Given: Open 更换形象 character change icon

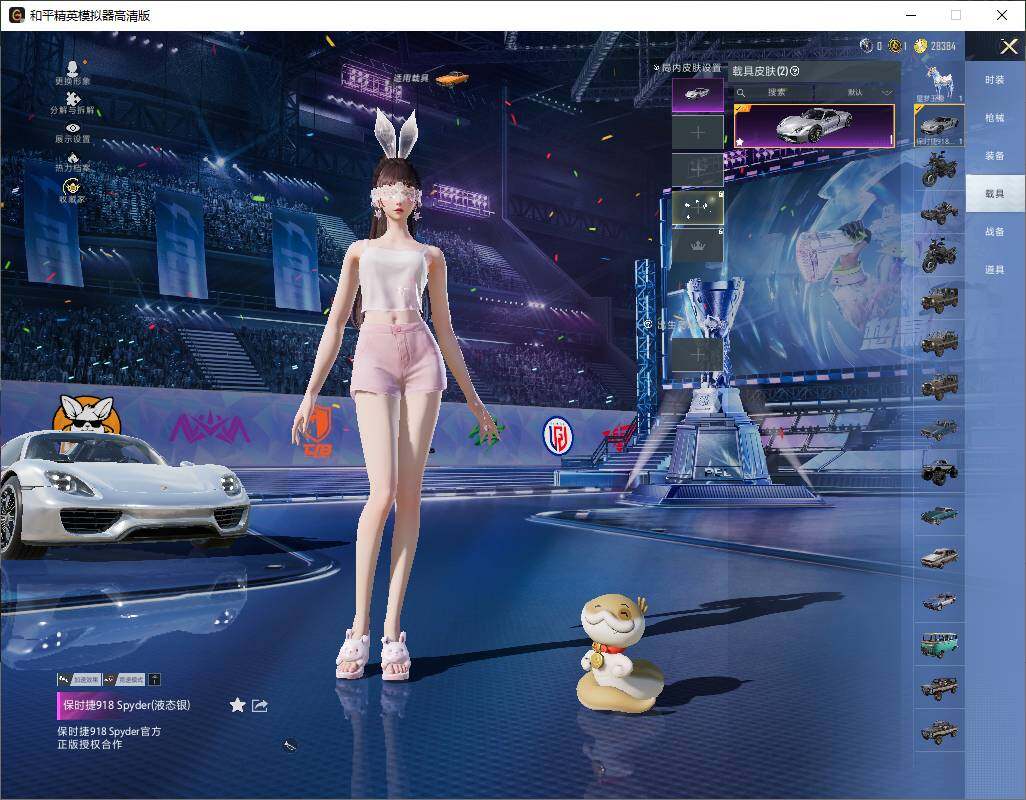Looking at the screenshot, I should pos(73,69).
